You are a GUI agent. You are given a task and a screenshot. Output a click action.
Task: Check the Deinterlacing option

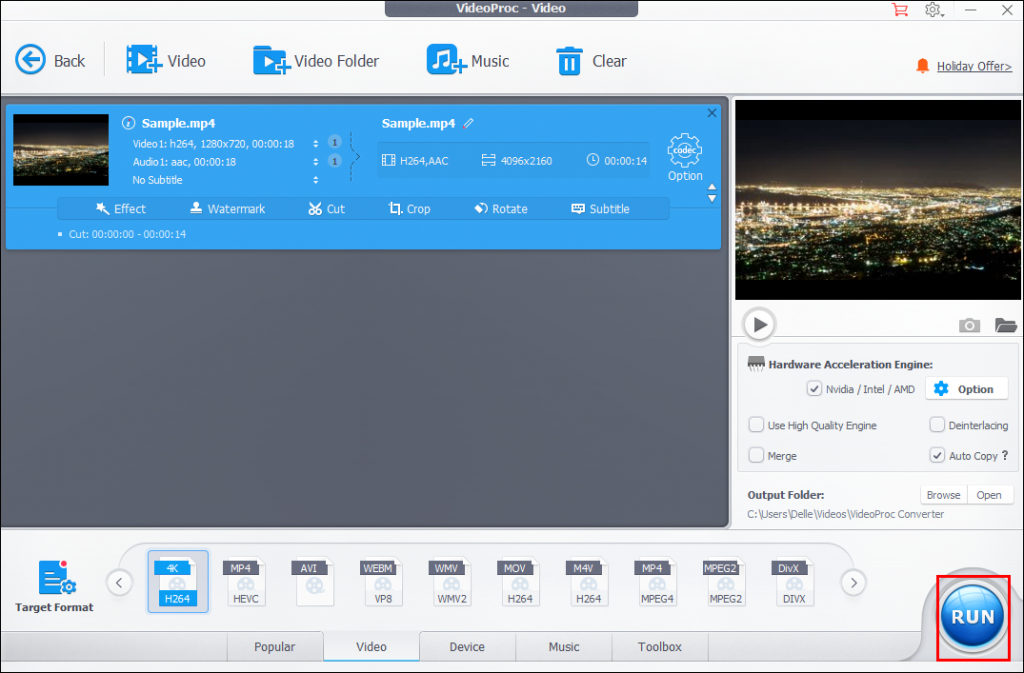coord(937,424)
